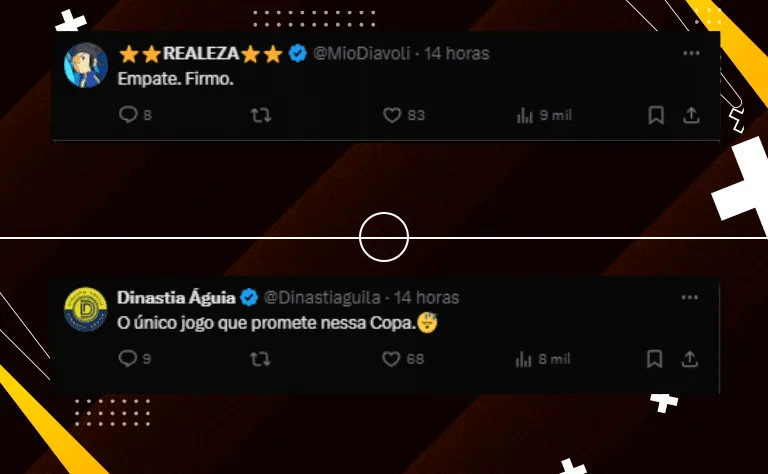Image resolution: width=768 pixels, height=474 pixels.
Task: Share the Dinastia Águia tweet
Action: pyautogui.click(x=690, y=358)
